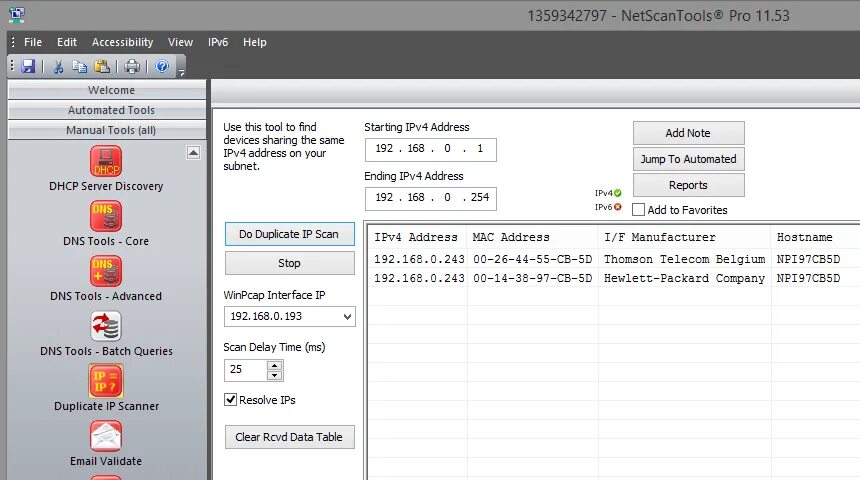Click Clear Rcvd Data Table
Image resolution: width=860 pixels, height=480 pixels.
(290, 437)
